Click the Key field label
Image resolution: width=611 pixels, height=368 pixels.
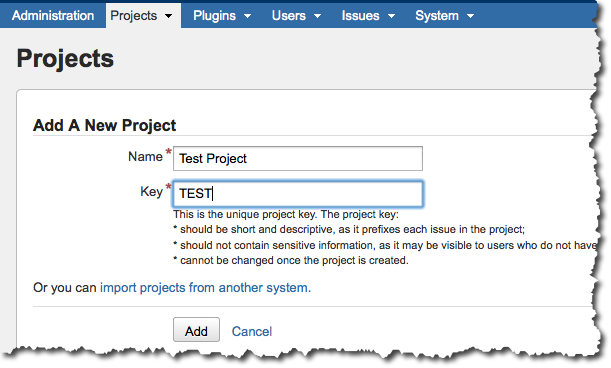(152, 191)
